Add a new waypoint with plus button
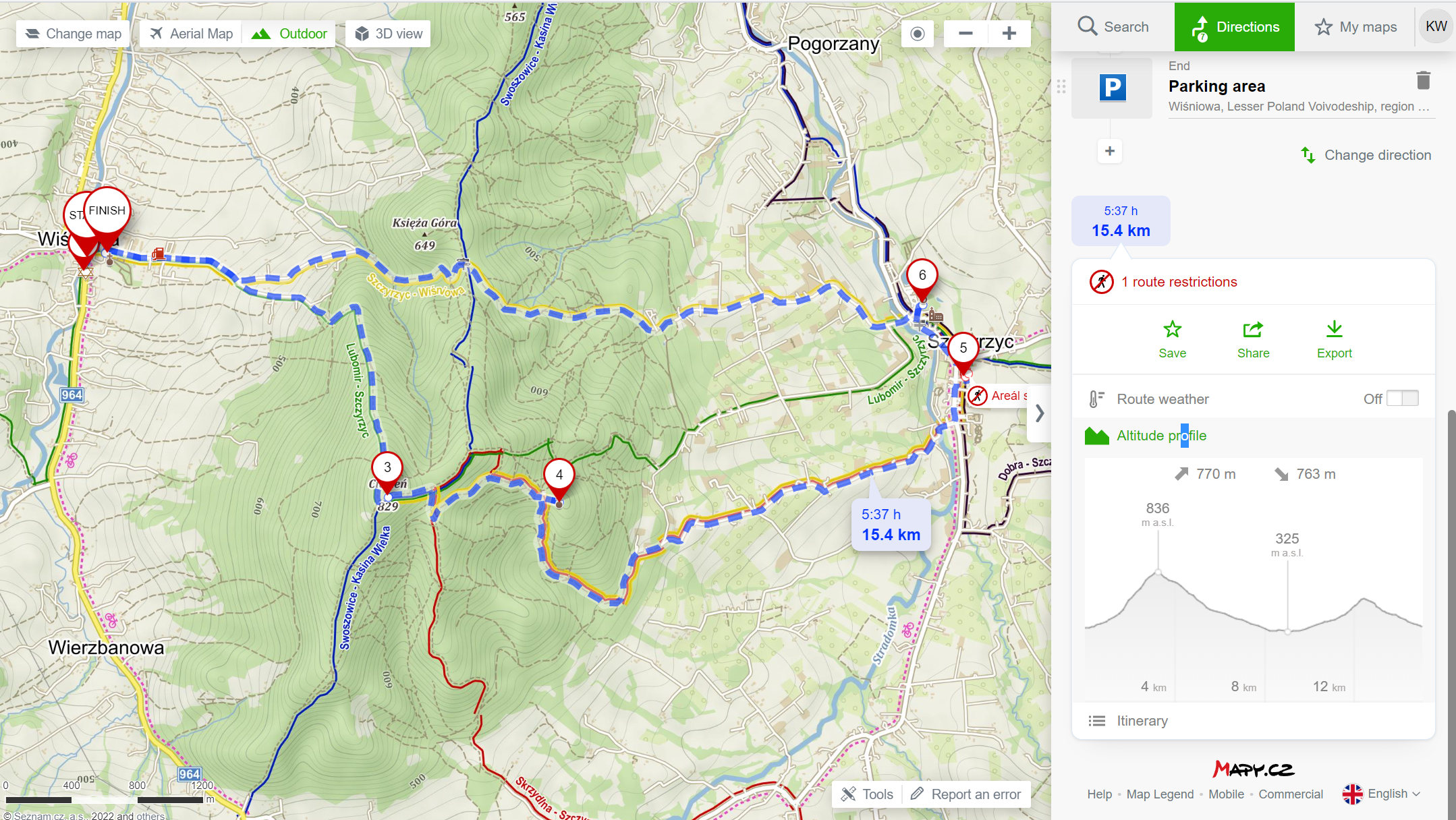This screenshot has height=820, width=1456. pos(1110,151)
